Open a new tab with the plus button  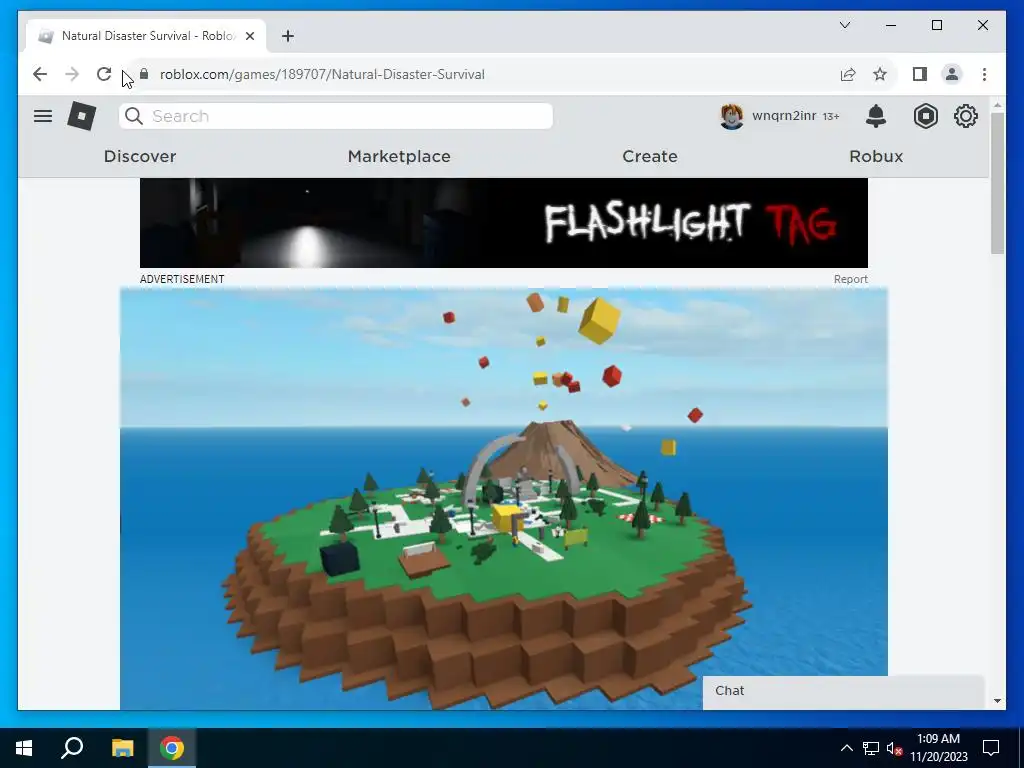[x=288, y=36]
